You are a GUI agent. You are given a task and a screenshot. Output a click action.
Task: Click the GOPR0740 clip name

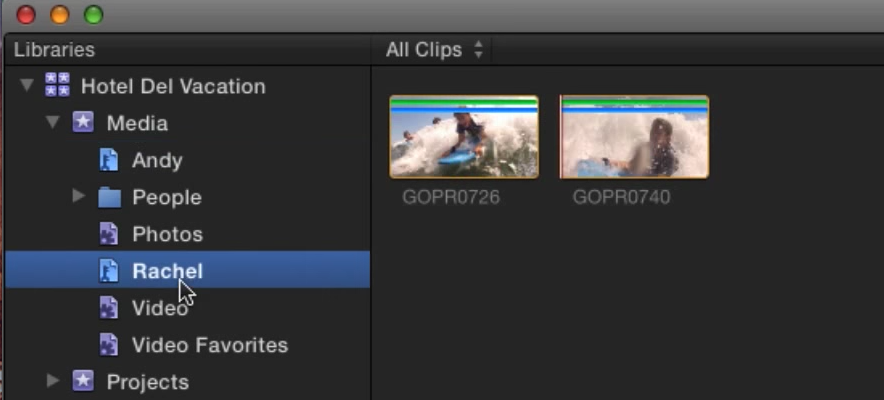click(x=621, y=197)
